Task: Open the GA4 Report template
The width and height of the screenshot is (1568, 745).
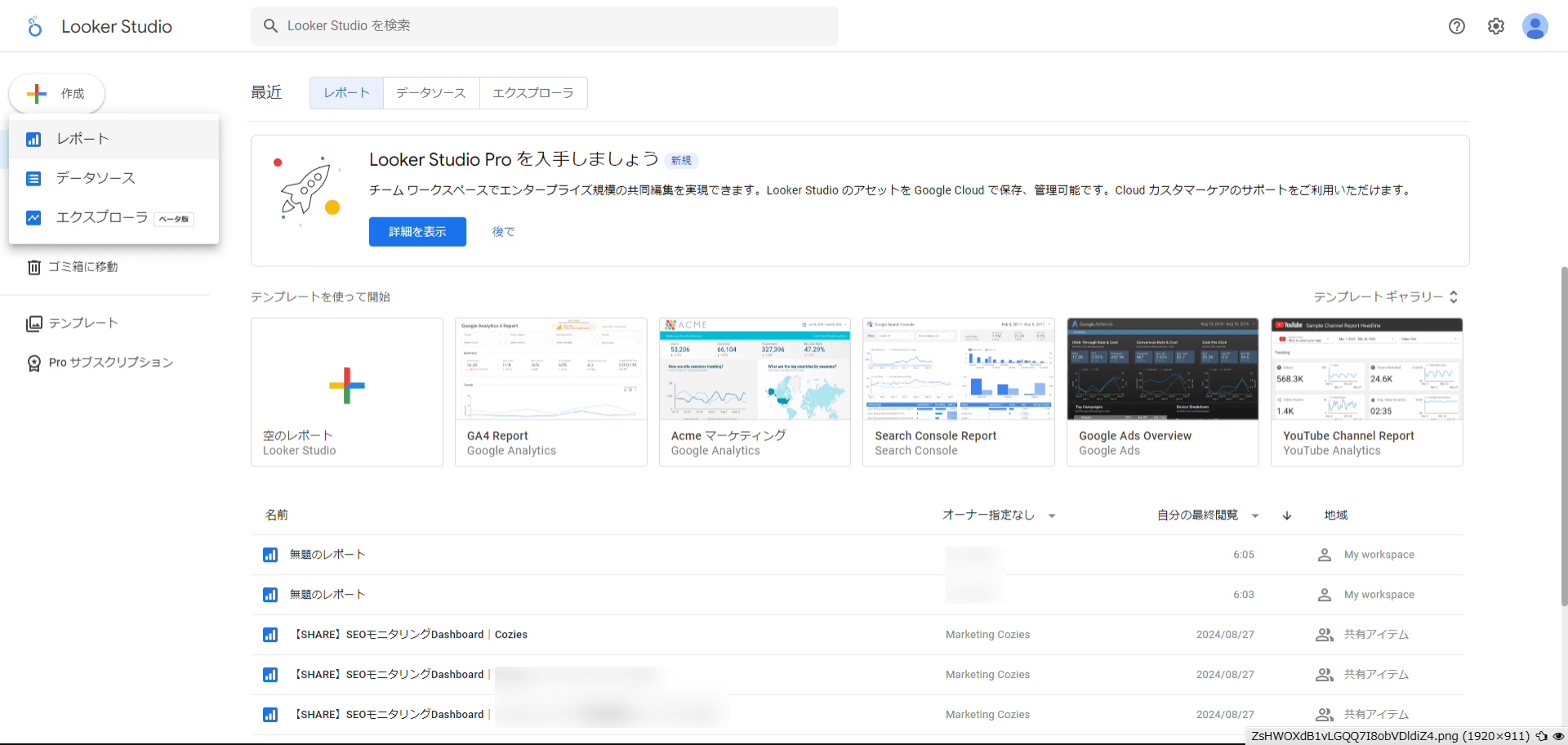Action: (551, 392)
